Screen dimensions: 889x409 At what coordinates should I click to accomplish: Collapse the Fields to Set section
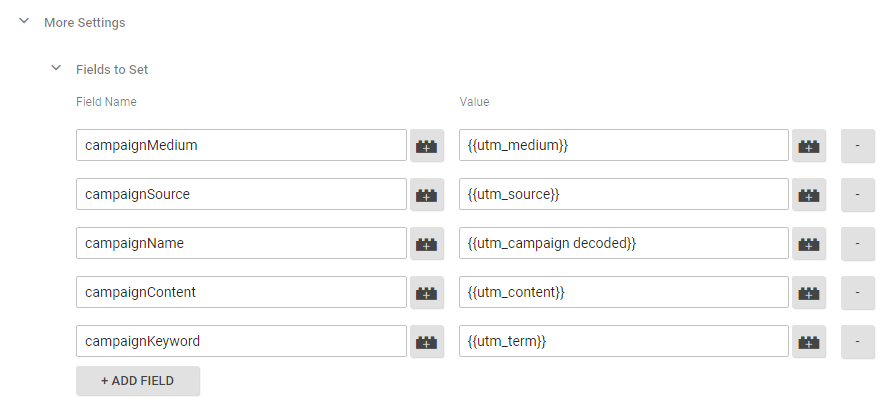(x=57, y=69)
